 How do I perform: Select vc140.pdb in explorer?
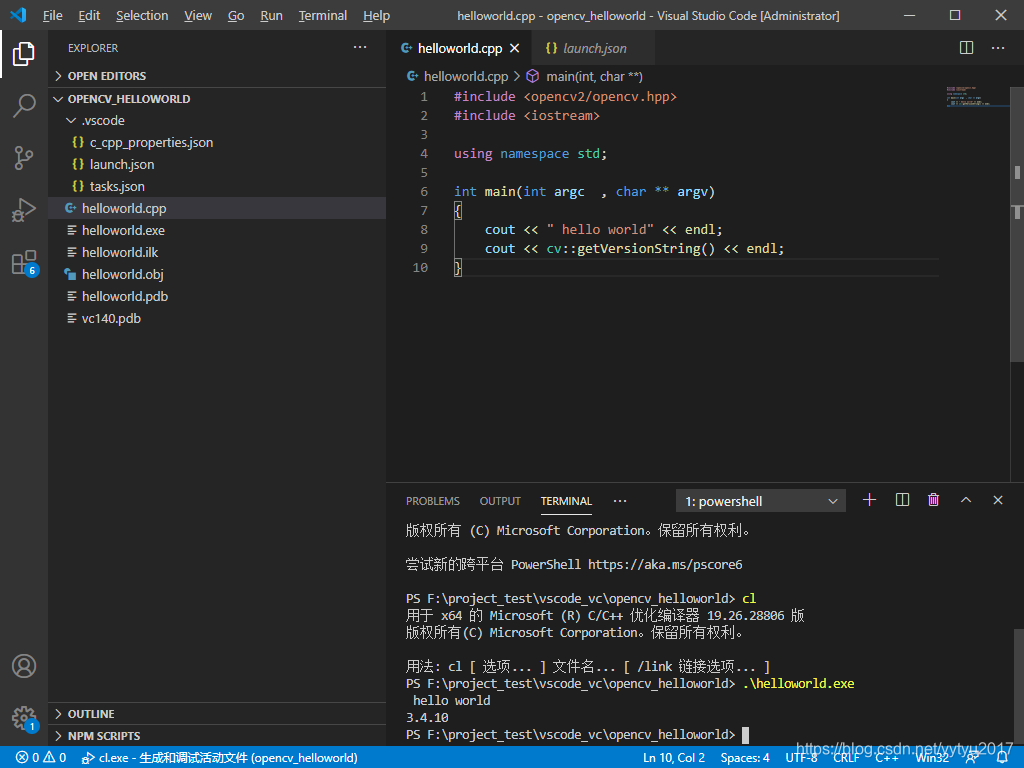[x=217, y=318]
